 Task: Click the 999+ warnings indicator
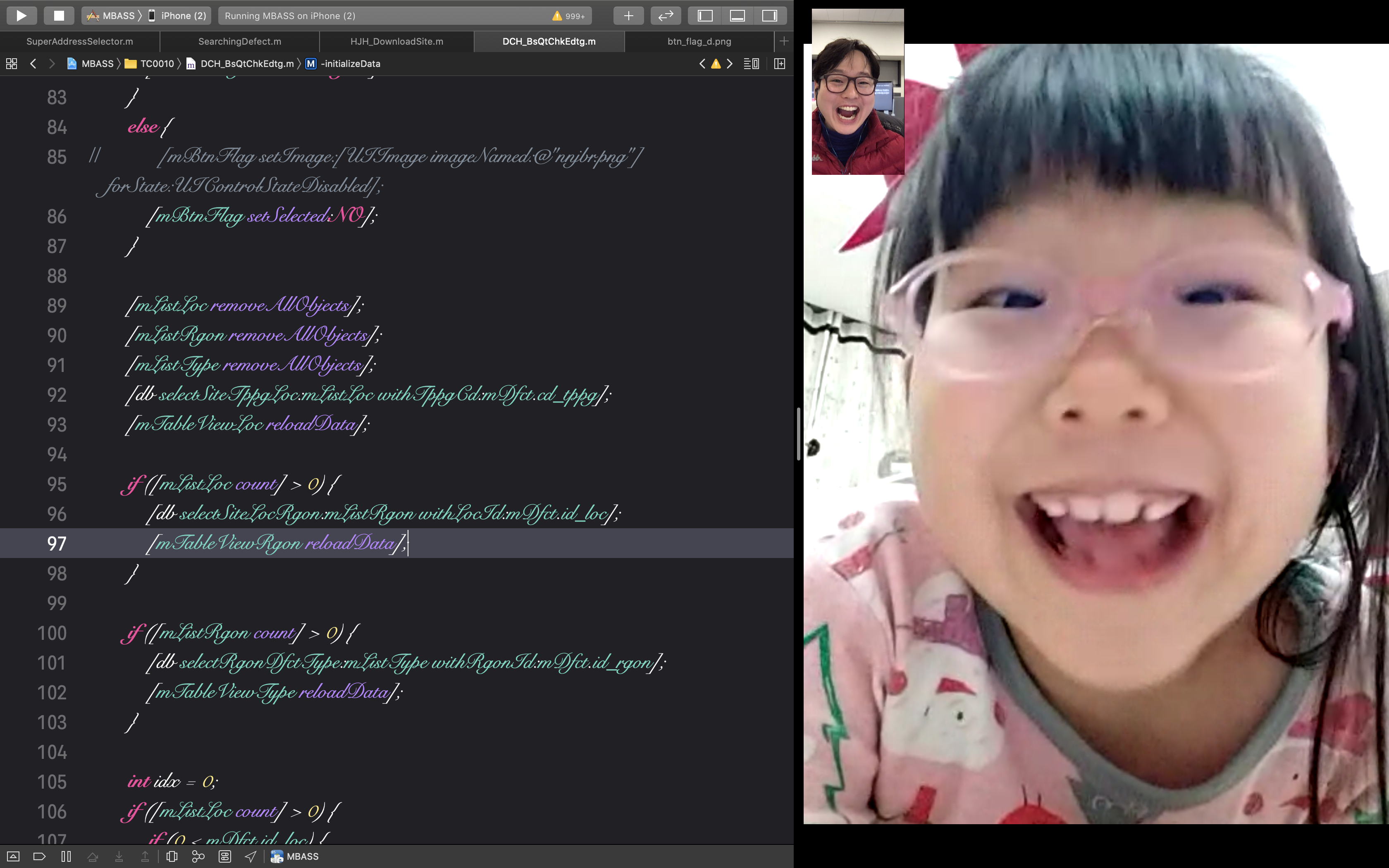pyautogui.click(x=568, y=16)
